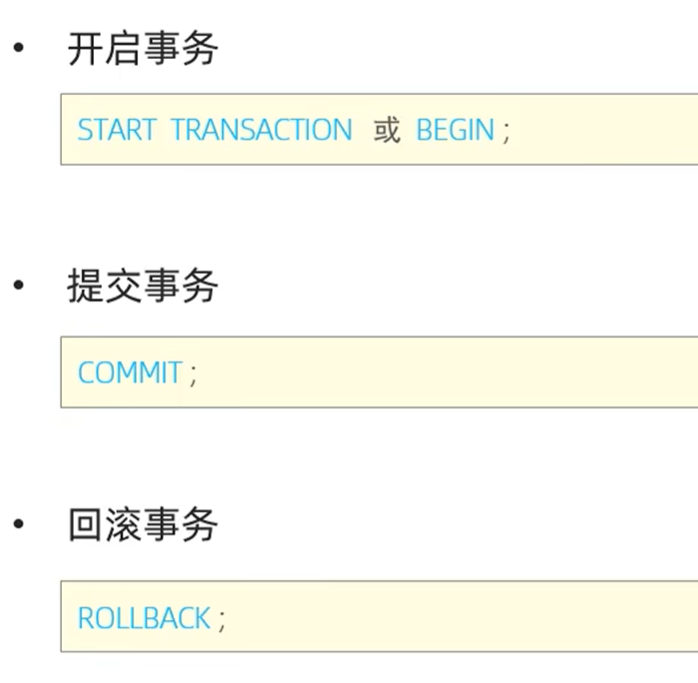Click the COMMIT keyword

[130, 373]
